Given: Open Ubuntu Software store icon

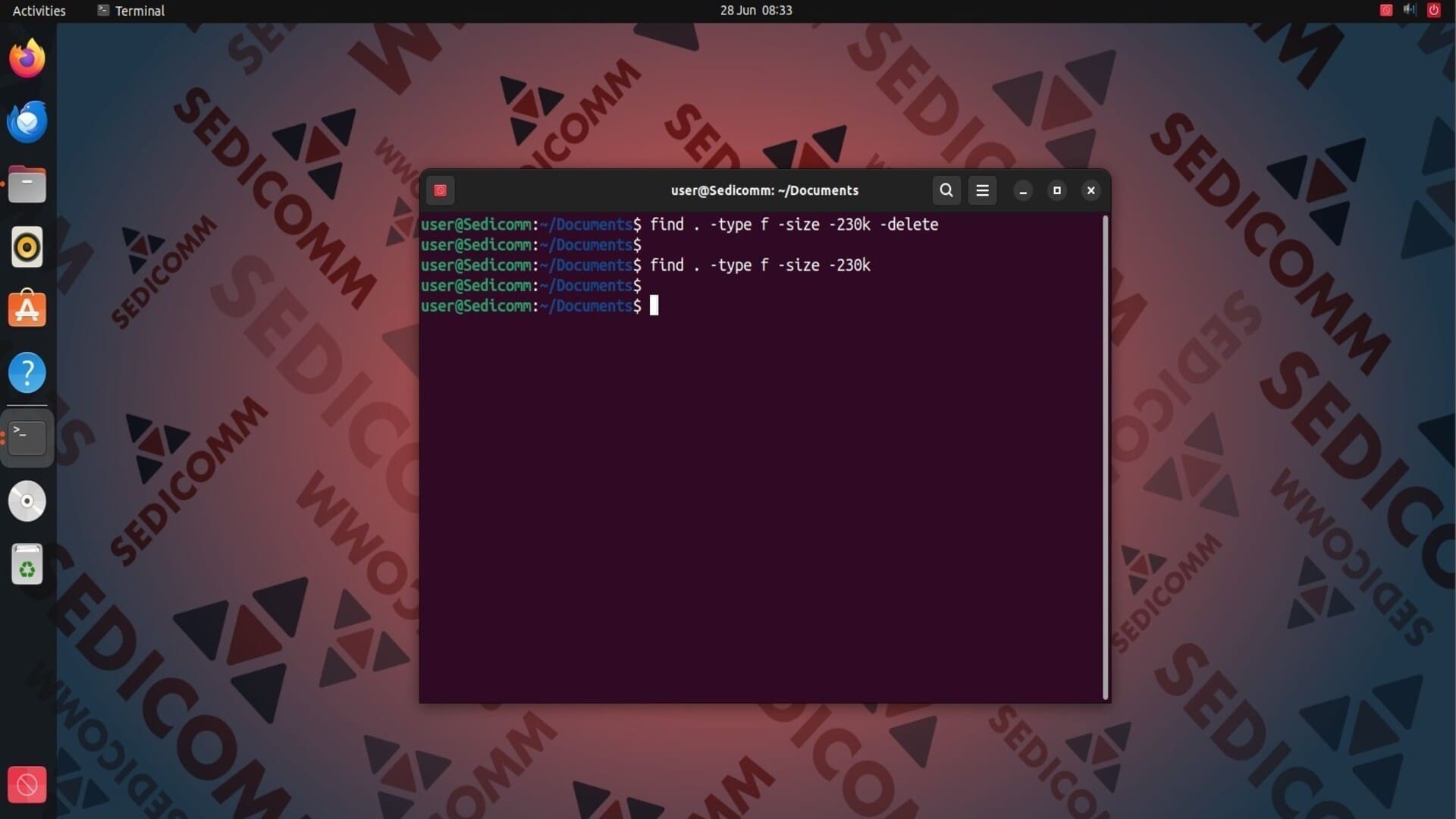Looking at the screenshot, I should click(x=27, y=309).
